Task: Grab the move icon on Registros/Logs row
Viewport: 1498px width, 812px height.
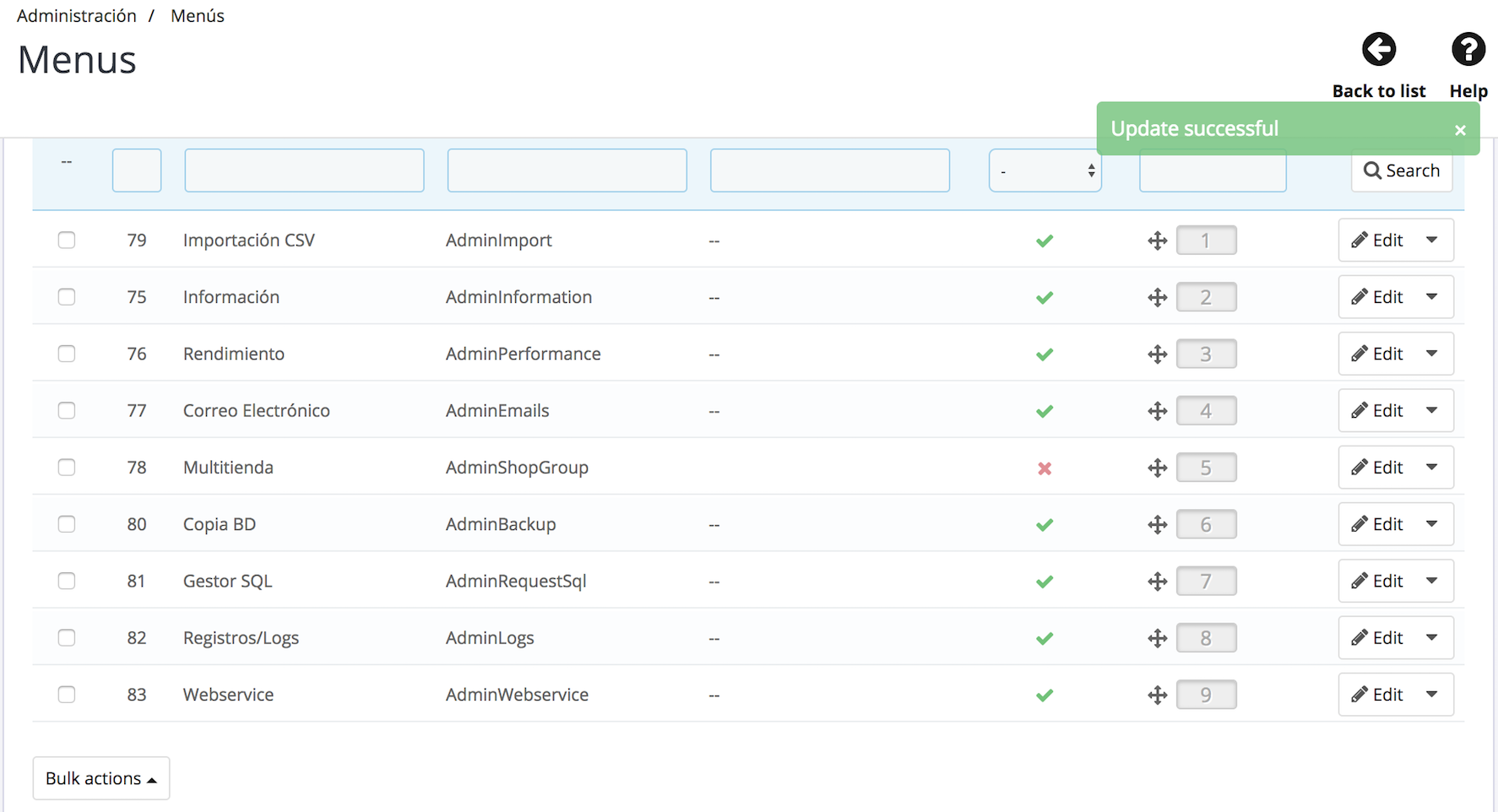Action: [x=1157, y=639]
